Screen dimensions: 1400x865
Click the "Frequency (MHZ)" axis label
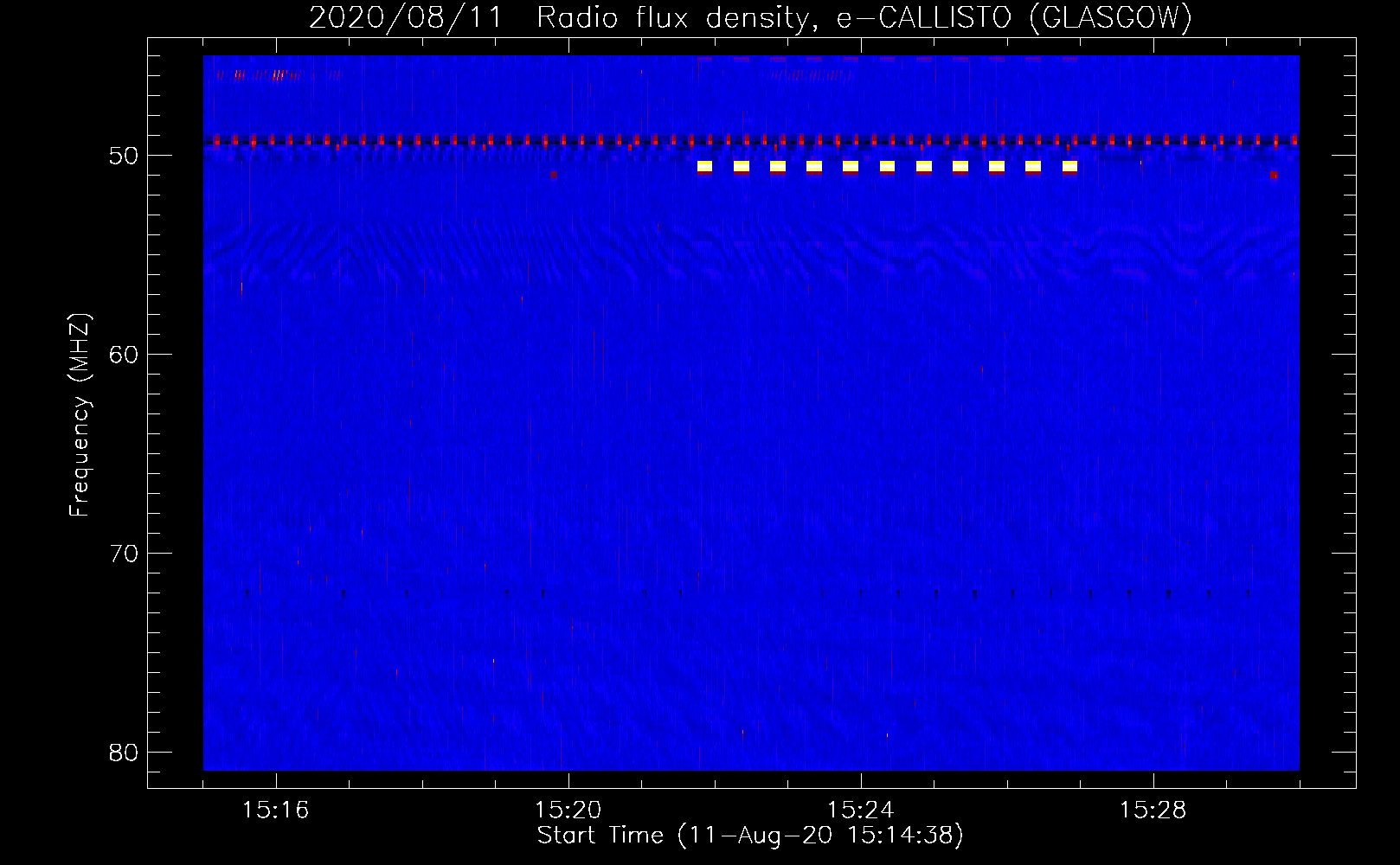pos(79,415)
